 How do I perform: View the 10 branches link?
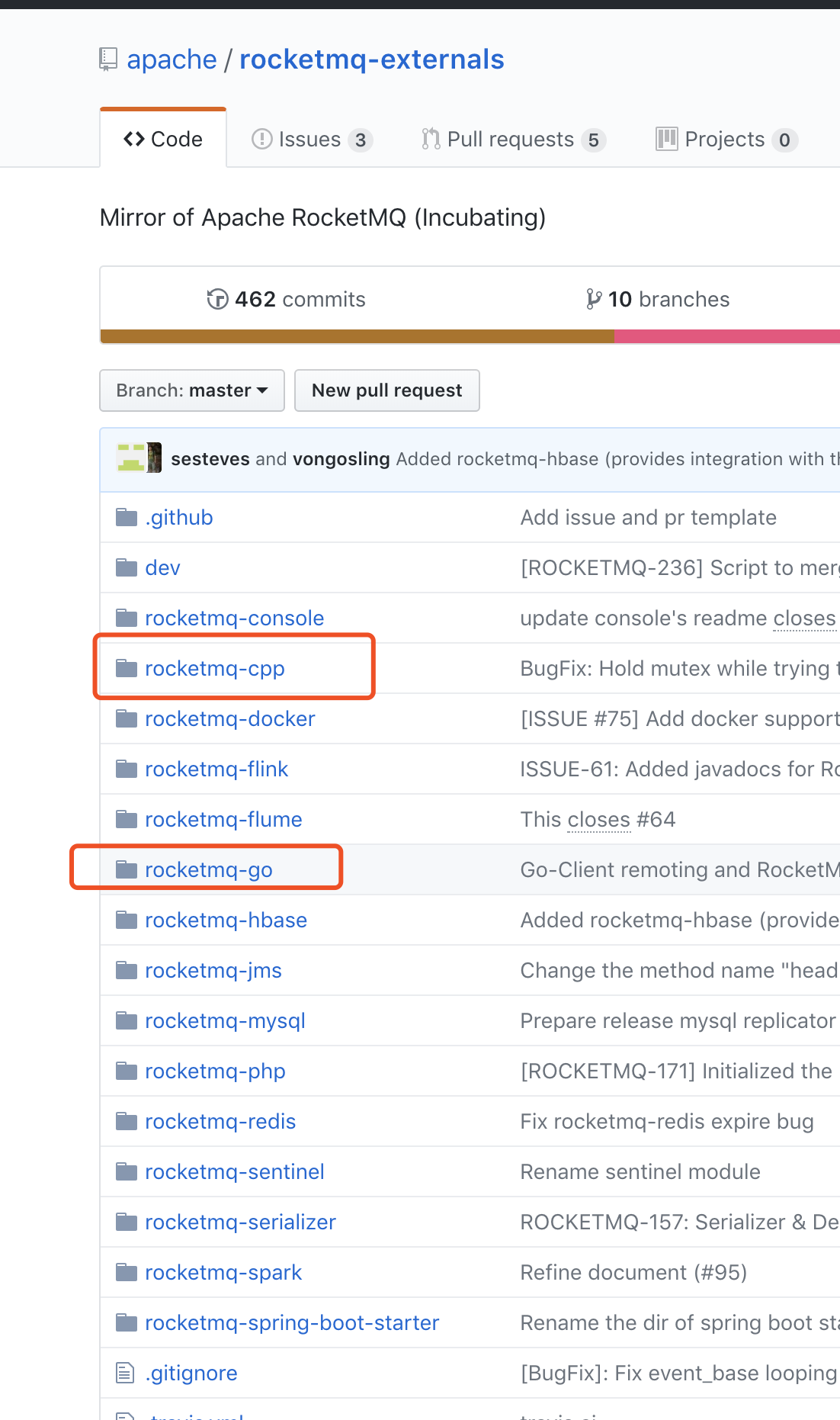(x=658, y=299)
